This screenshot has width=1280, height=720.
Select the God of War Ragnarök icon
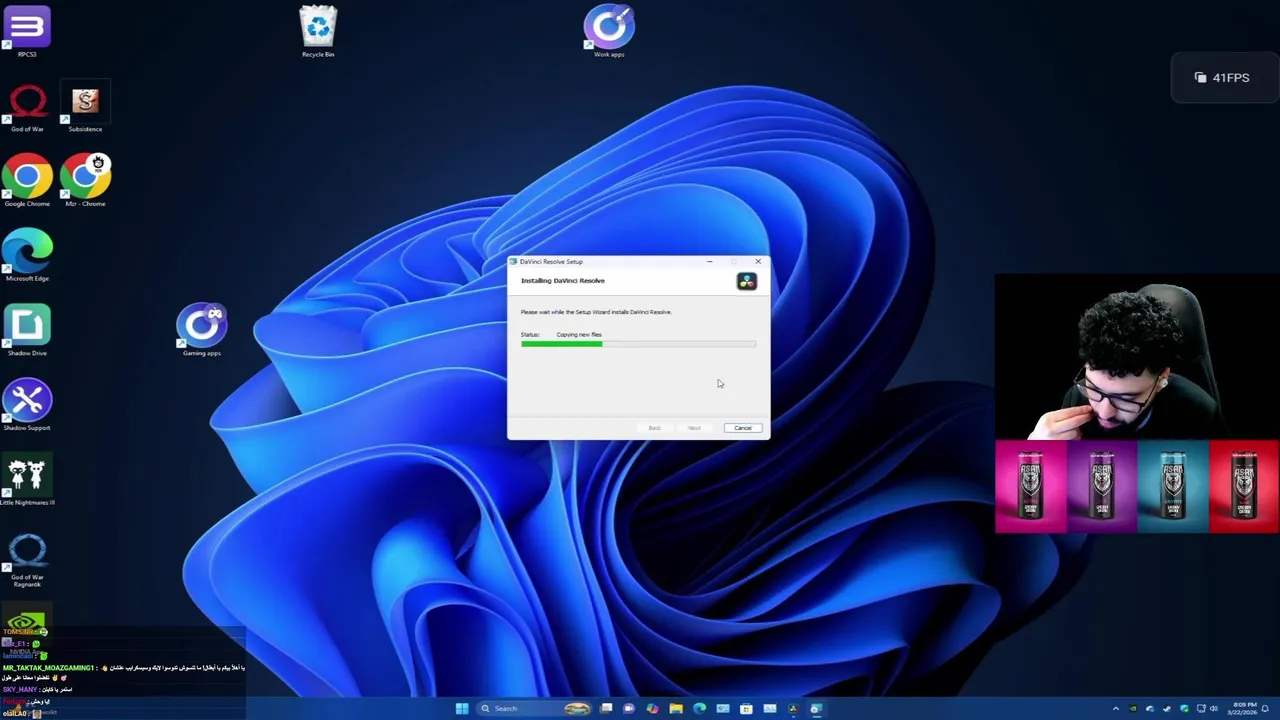point(27,560)
